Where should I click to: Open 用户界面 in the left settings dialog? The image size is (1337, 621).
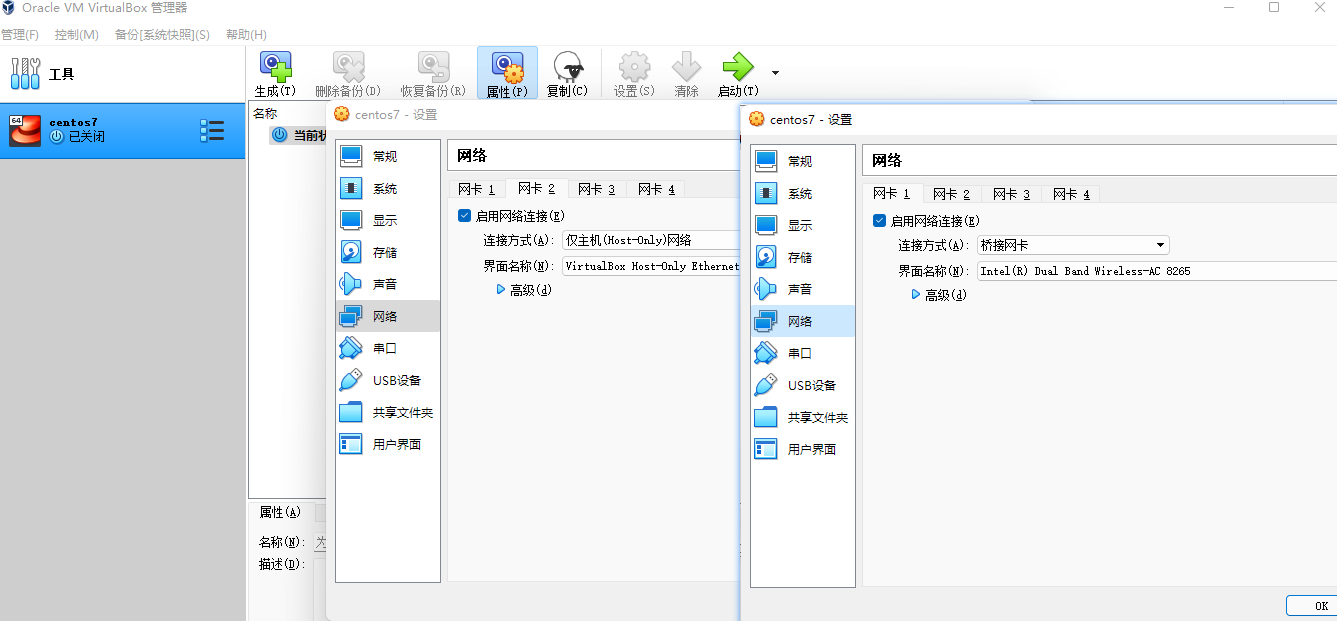click(388, 444)
